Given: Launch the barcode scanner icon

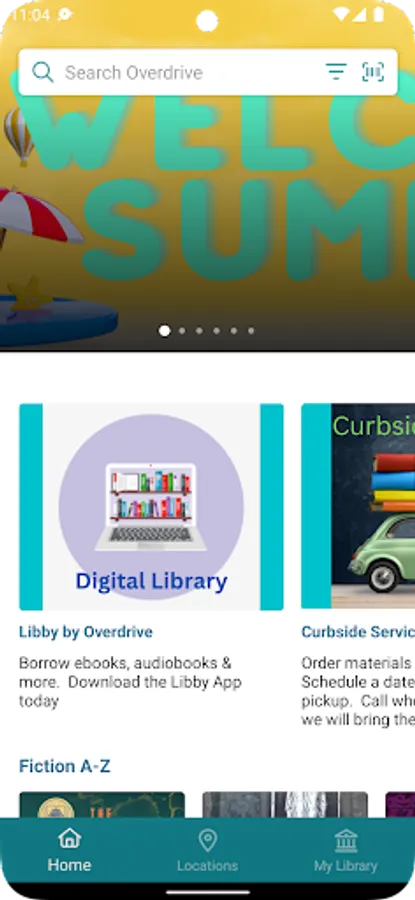Looking at the screenshot, I should coord(373,72).
